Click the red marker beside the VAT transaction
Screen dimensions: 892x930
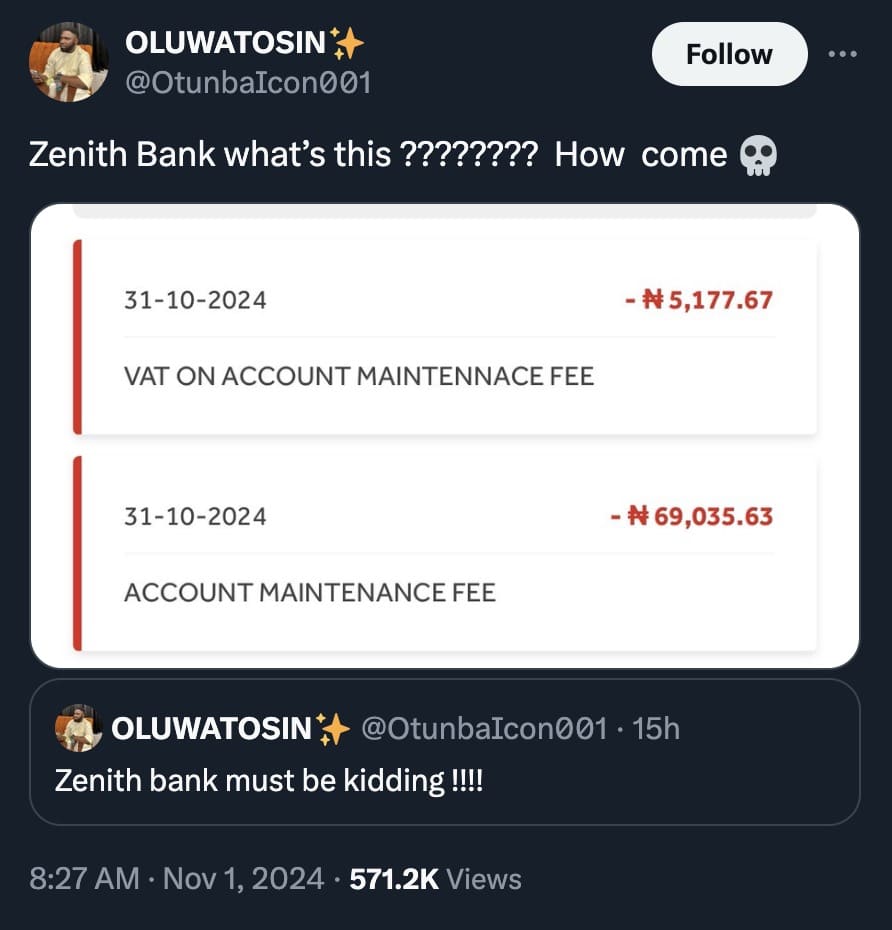pos(77,336)
